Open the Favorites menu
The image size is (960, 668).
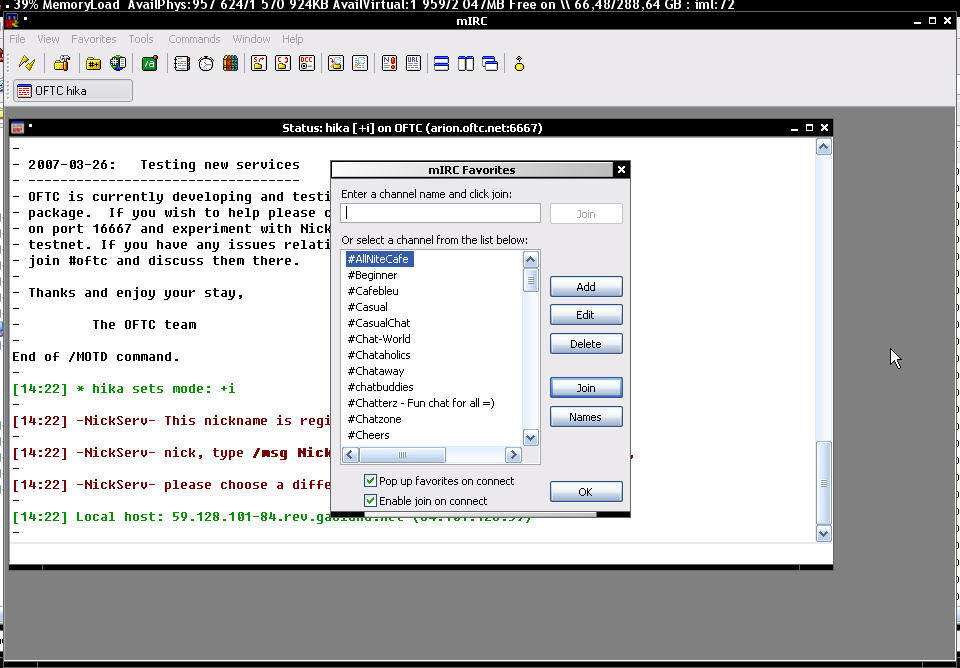tap(94, 39)
